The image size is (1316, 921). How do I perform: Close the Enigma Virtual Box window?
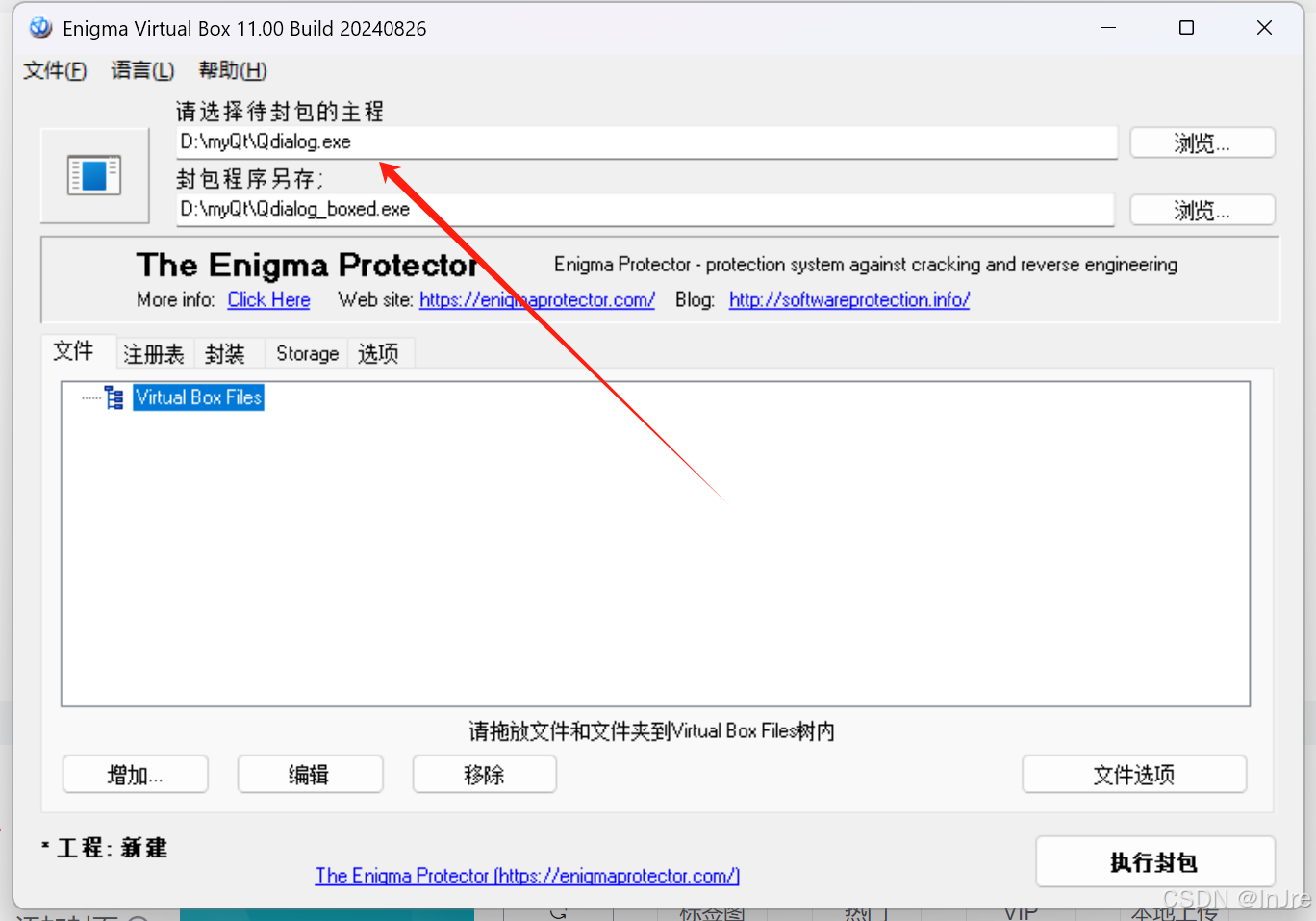tap(1264, 28)
